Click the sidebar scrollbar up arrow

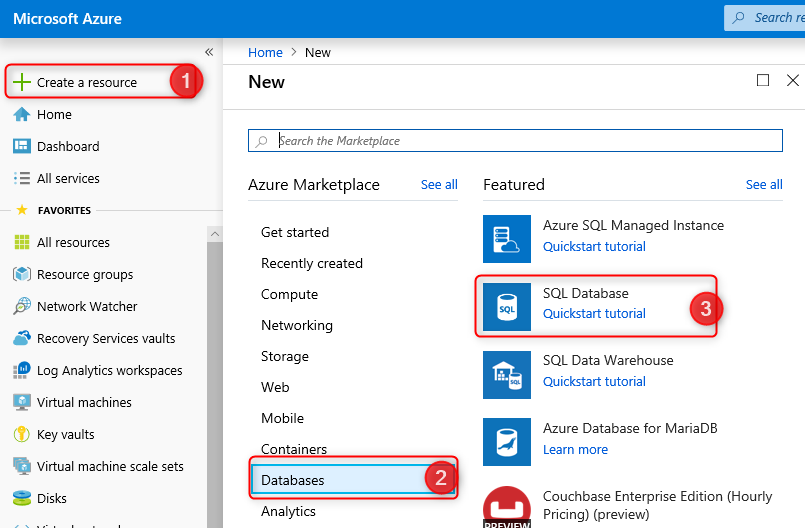click(x=215, y=234)
